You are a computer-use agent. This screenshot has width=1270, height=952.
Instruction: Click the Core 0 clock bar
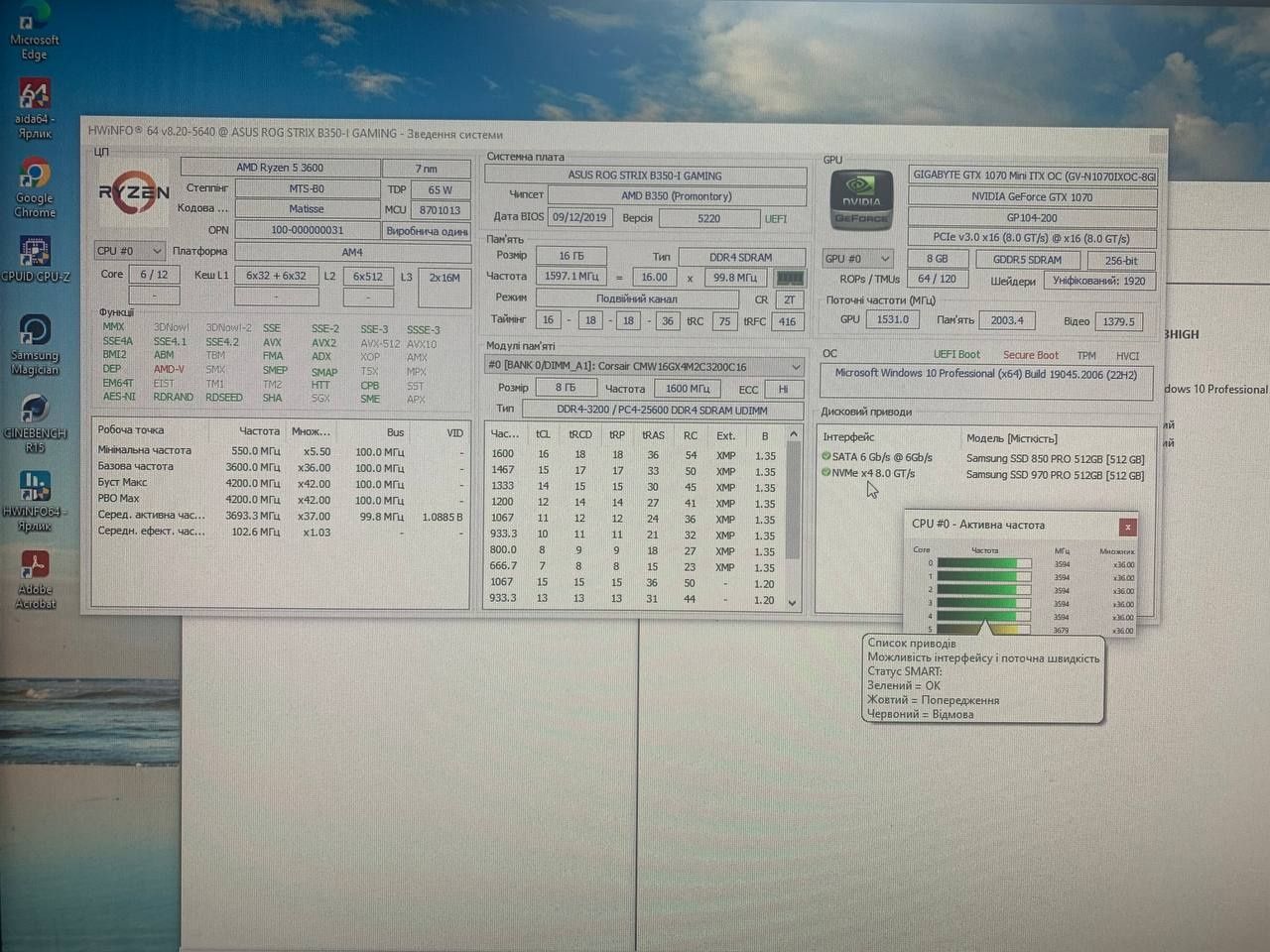(x=984, y=564)
